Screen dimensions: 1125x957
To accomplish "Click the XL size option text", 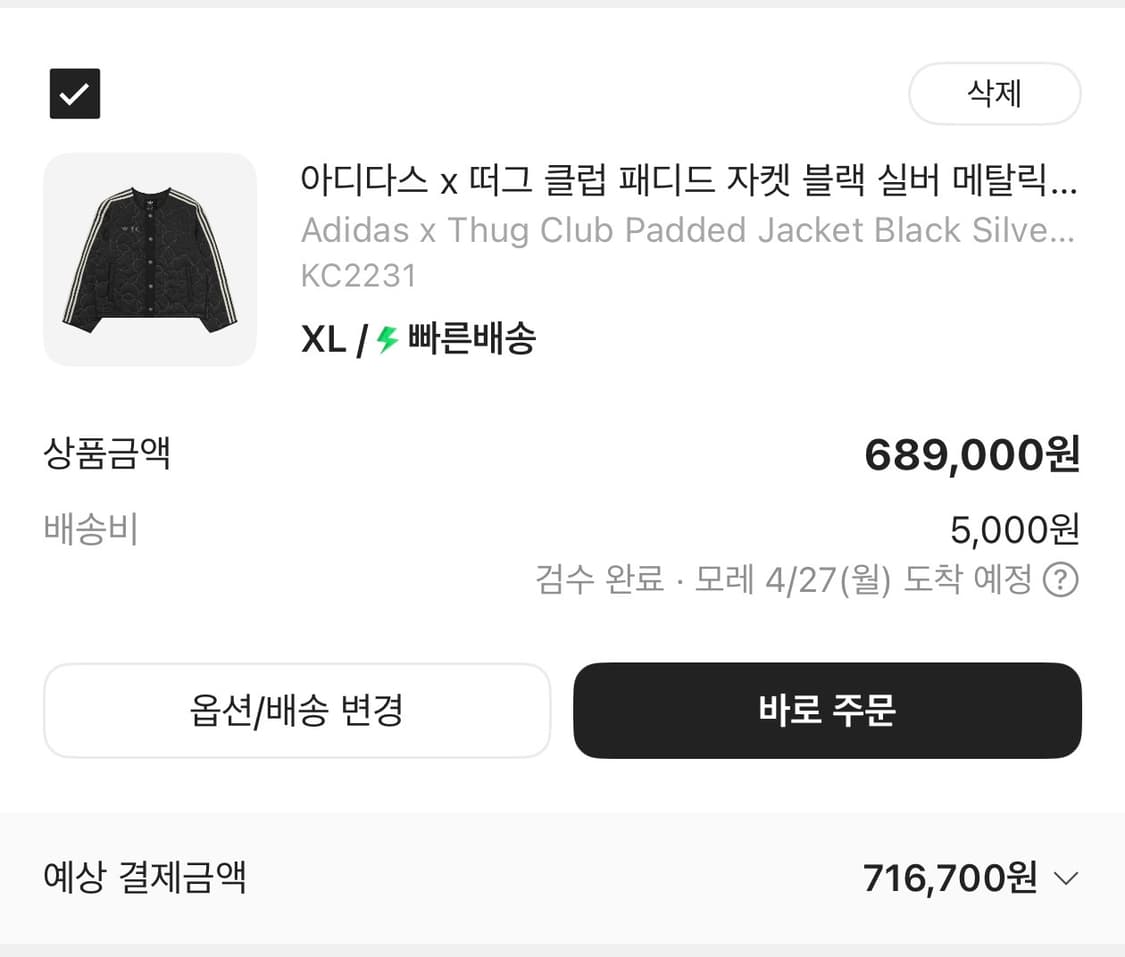I will [321, 340].
